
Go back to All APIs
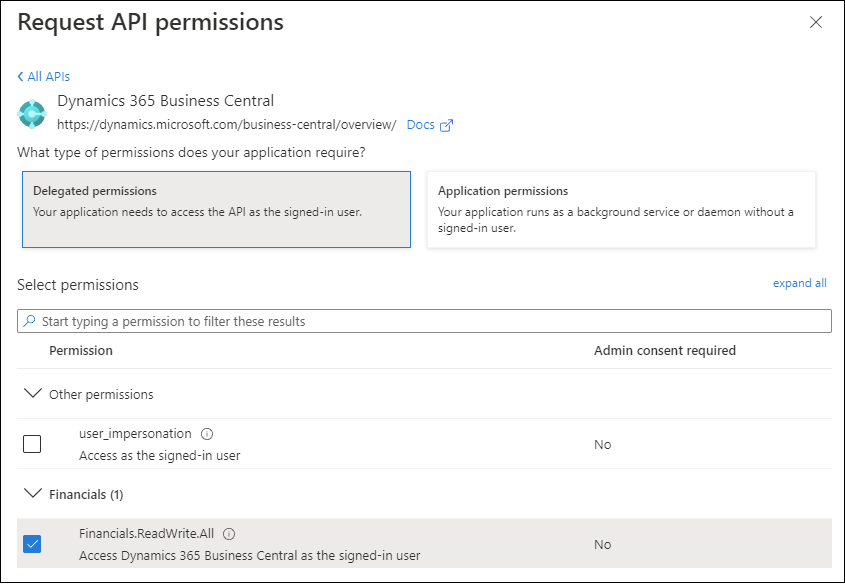click(x=48, y=77)
